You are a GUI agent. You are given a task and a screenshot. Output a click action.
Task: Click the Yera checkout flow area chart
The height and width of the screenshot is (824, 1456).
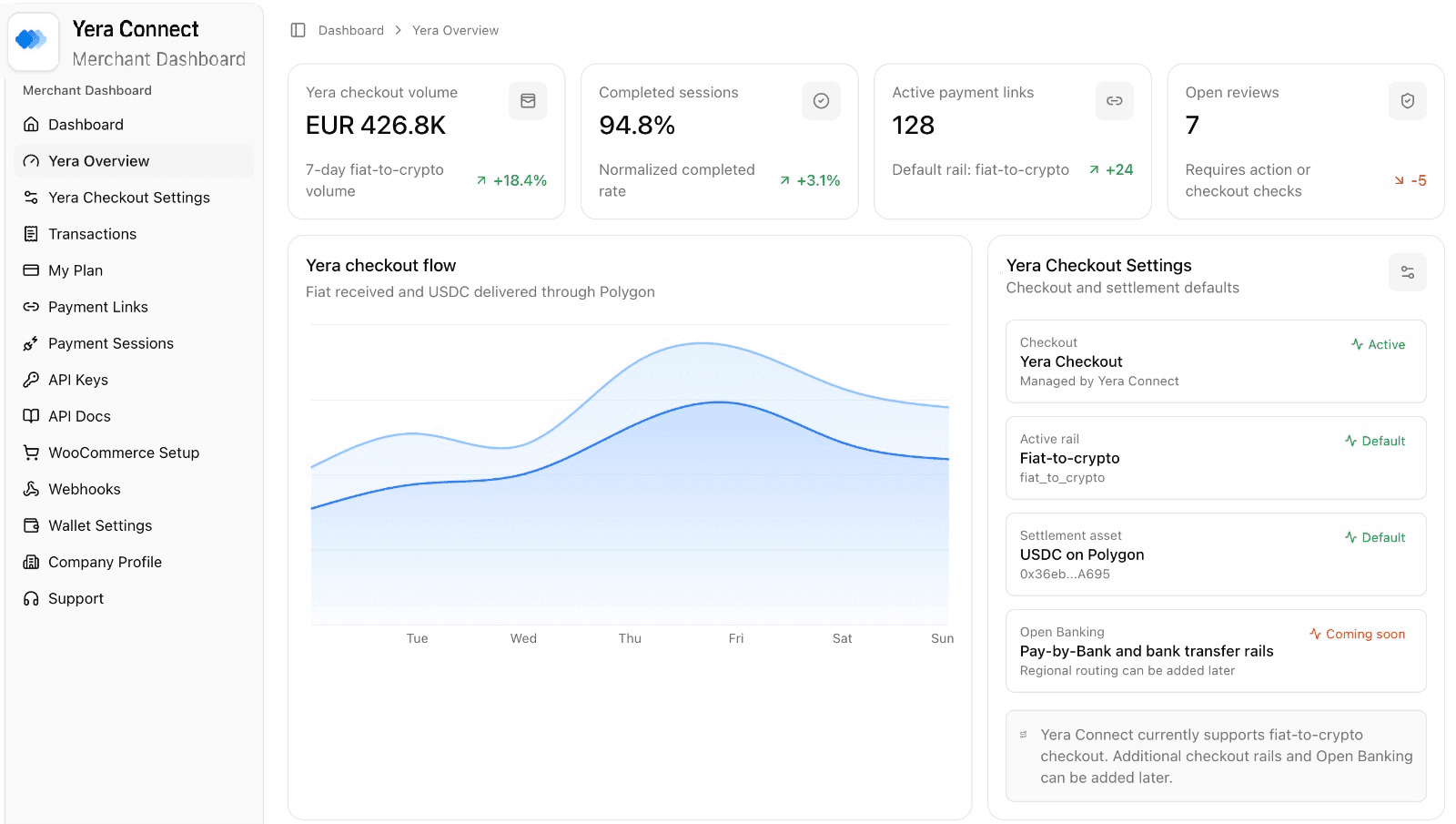click(x=630, y=474)
